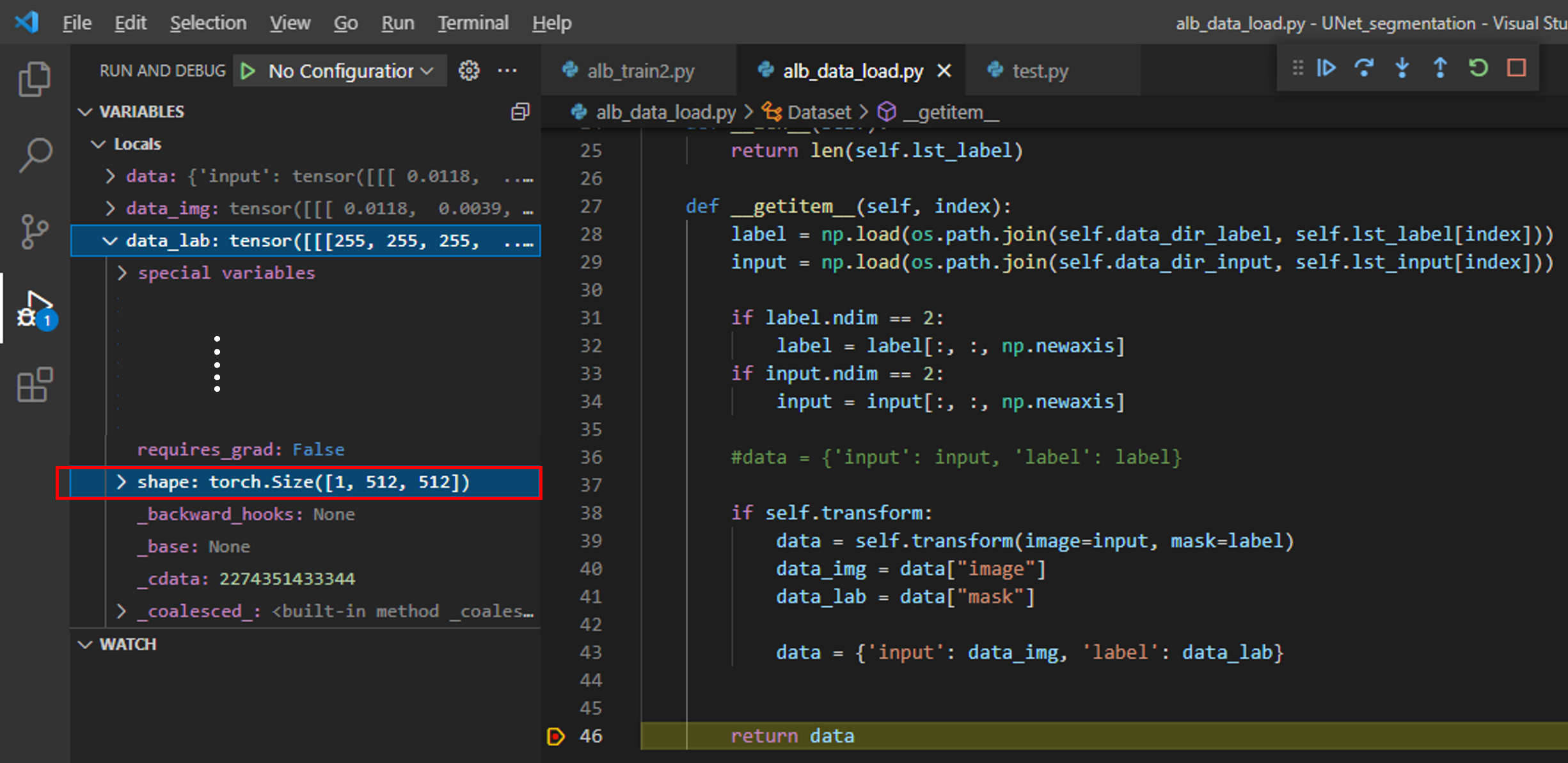This screenshot has height=763, width=1568.
Task: Open the Extensions view icon
Action: click(x=35, y=385)
